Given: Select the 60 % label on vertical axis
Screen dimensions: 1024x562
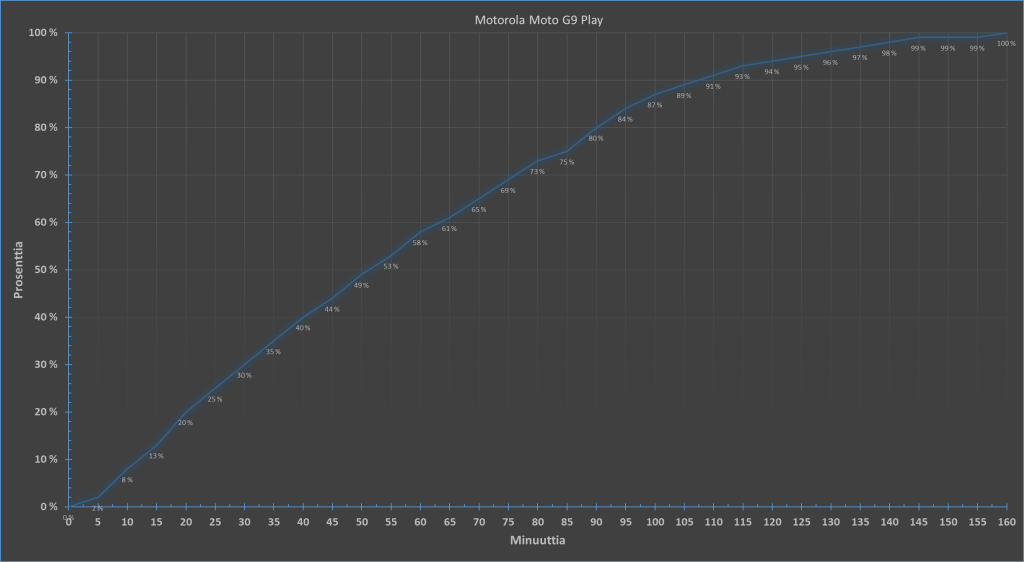Looking at the screenshot, I should 44,222.
